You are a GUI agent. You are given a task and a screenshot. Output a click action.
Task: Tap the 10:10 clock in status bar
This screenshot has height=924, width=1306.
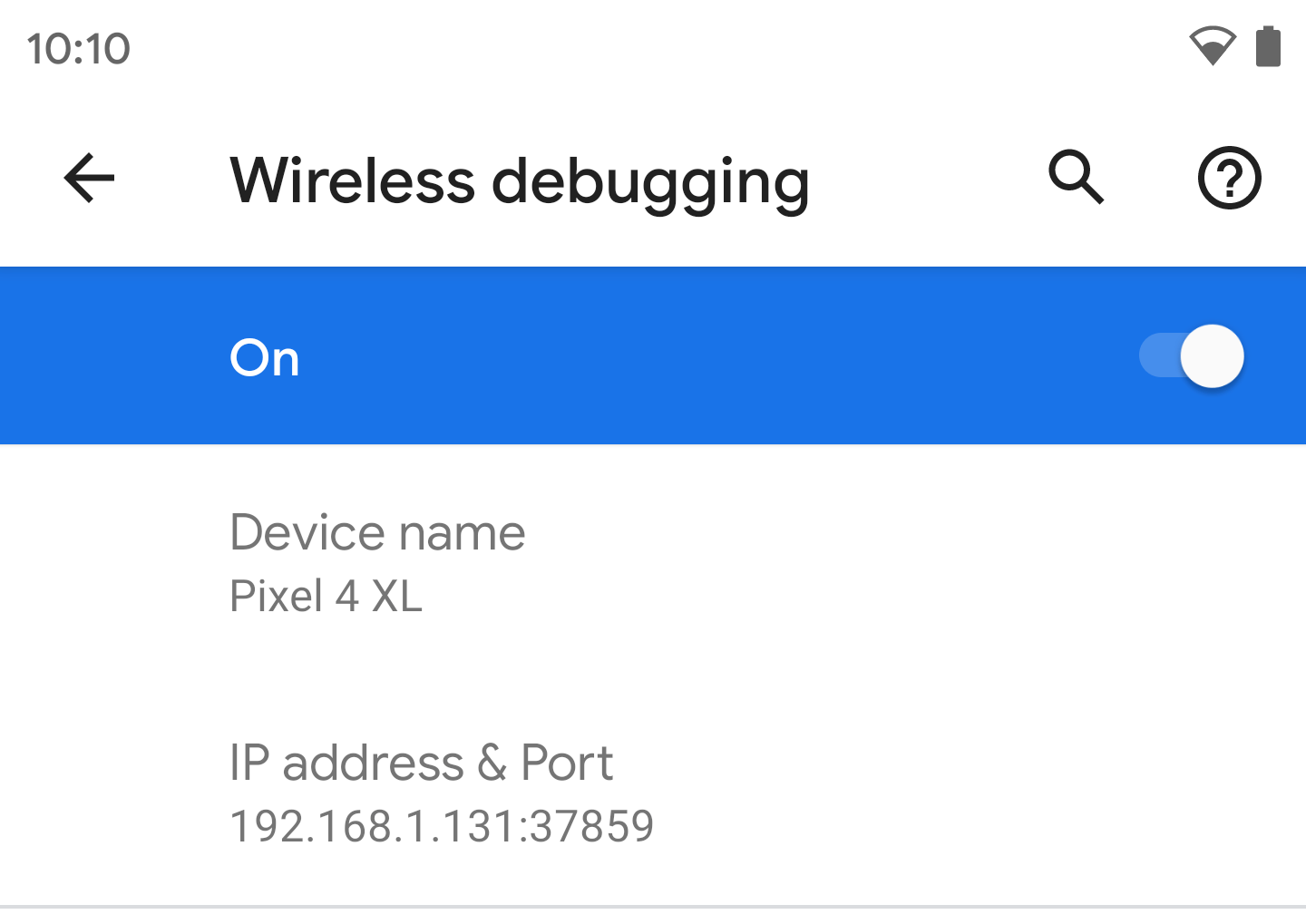pos(79,49)
